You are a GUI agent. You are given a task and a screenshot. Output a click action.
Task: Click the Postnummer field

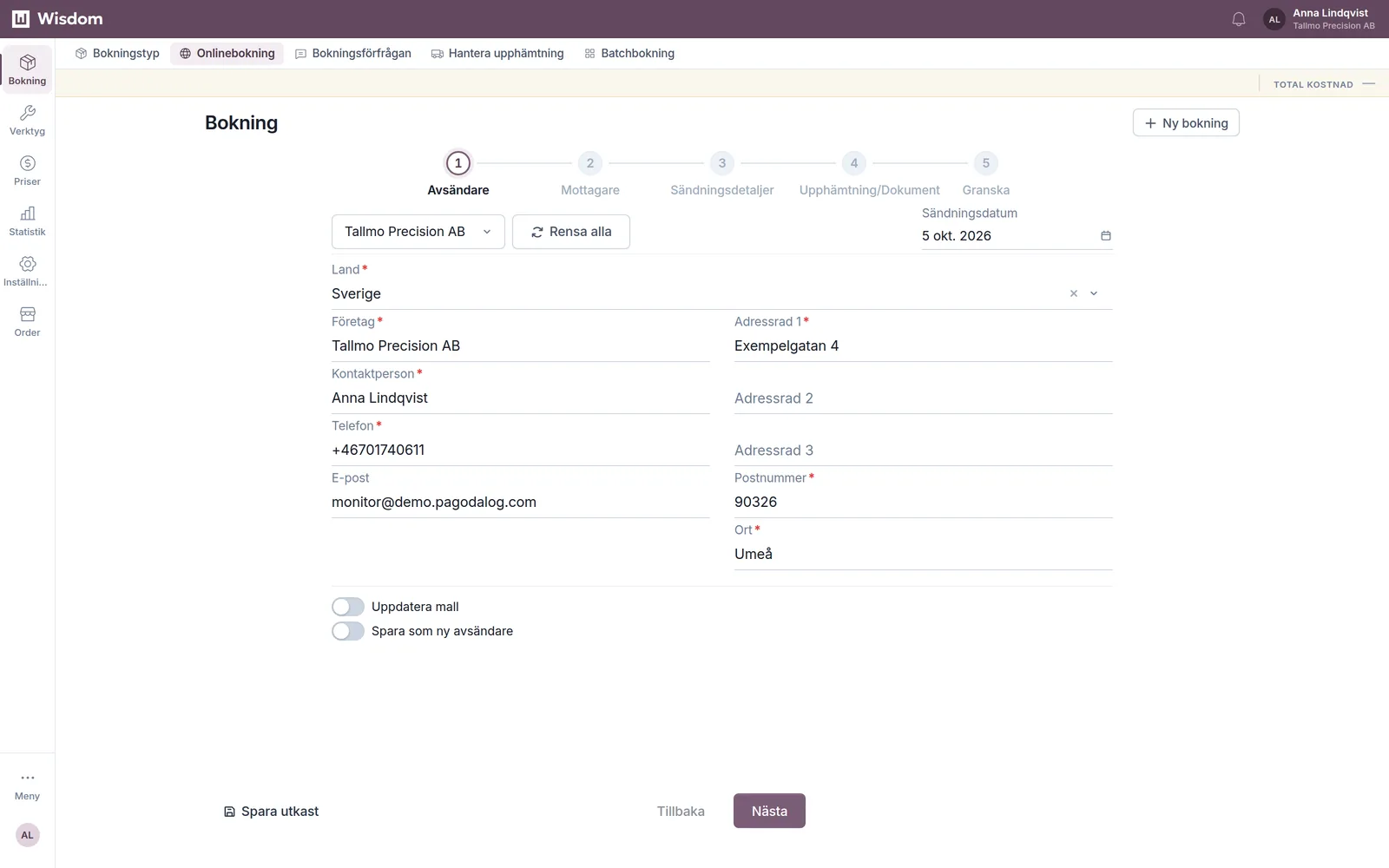(x=924, y=502)
